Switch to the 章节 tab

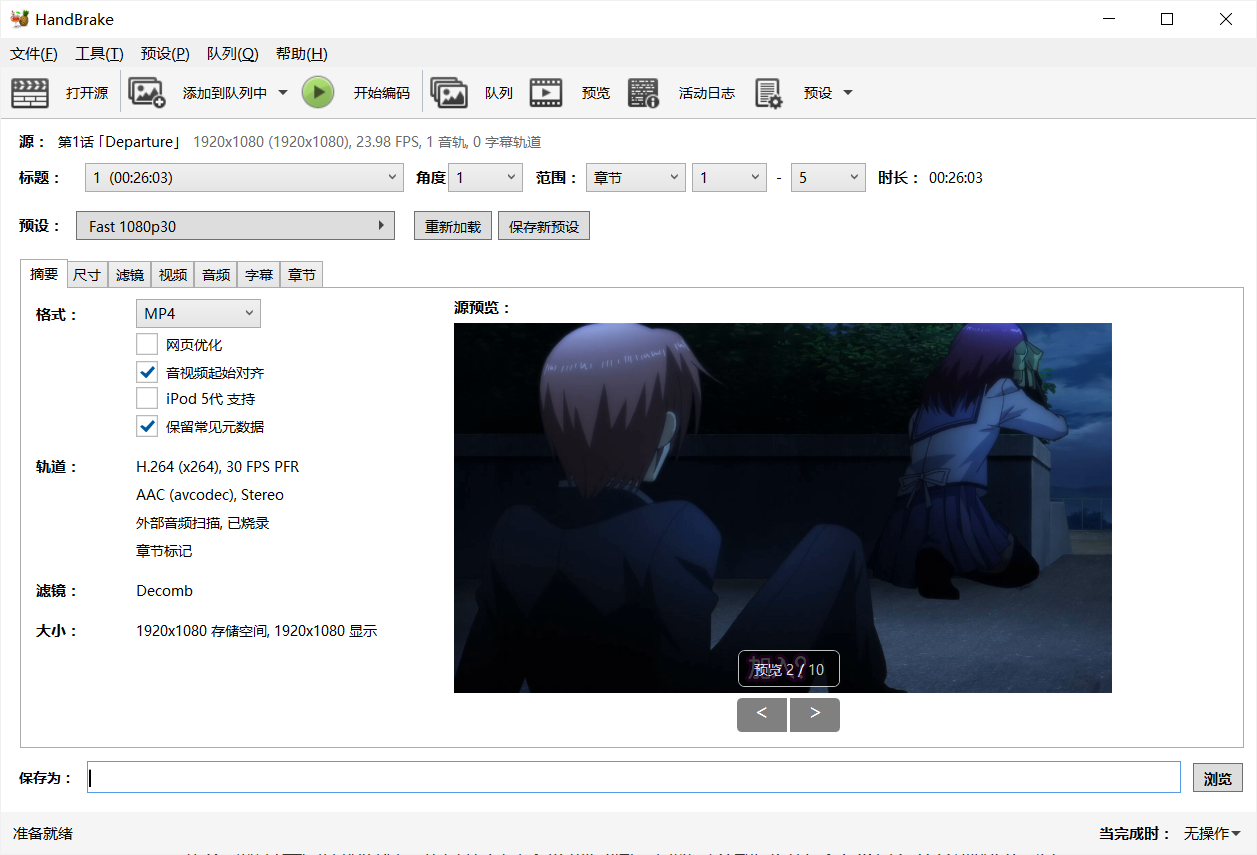pos(302,275)
